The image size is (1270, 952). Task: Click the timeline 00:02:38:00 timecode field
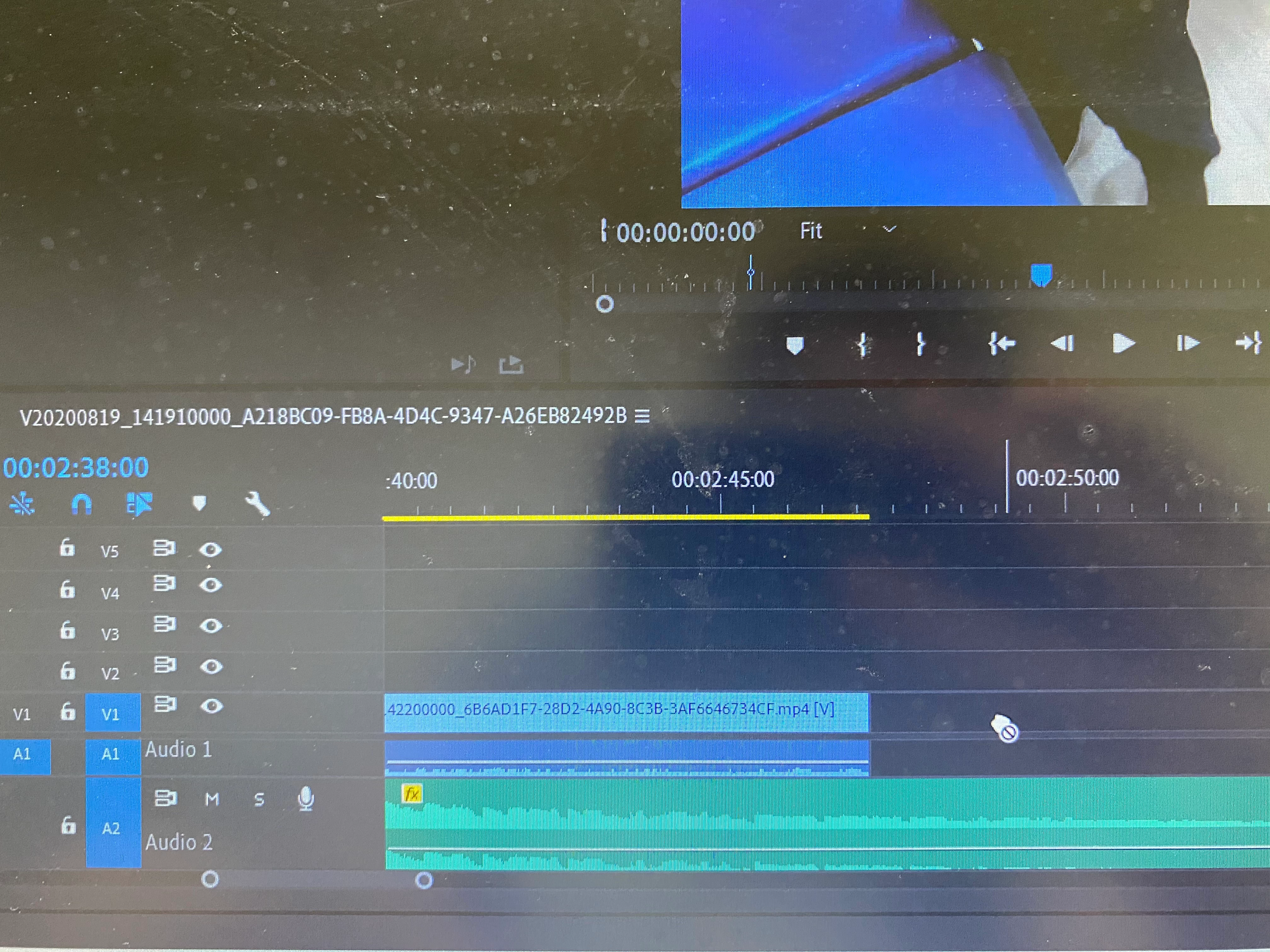(76, 468)
